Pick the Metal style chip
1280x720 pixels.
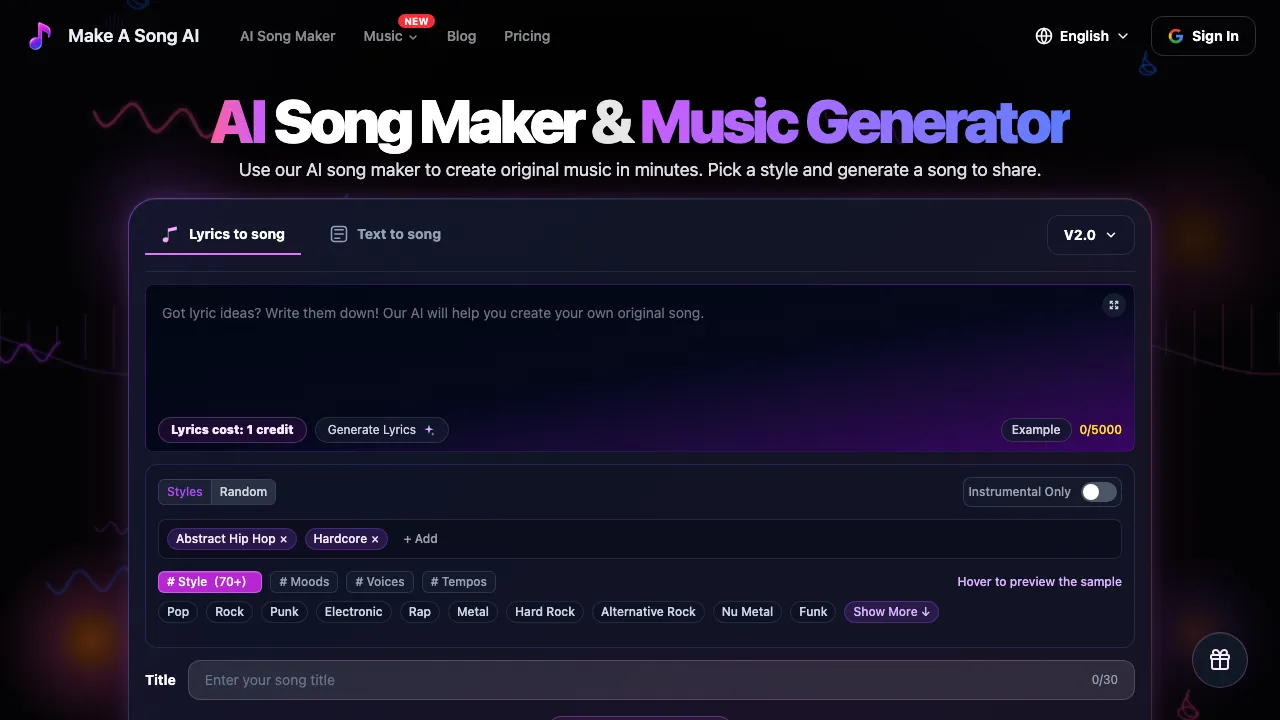(473, 612)
